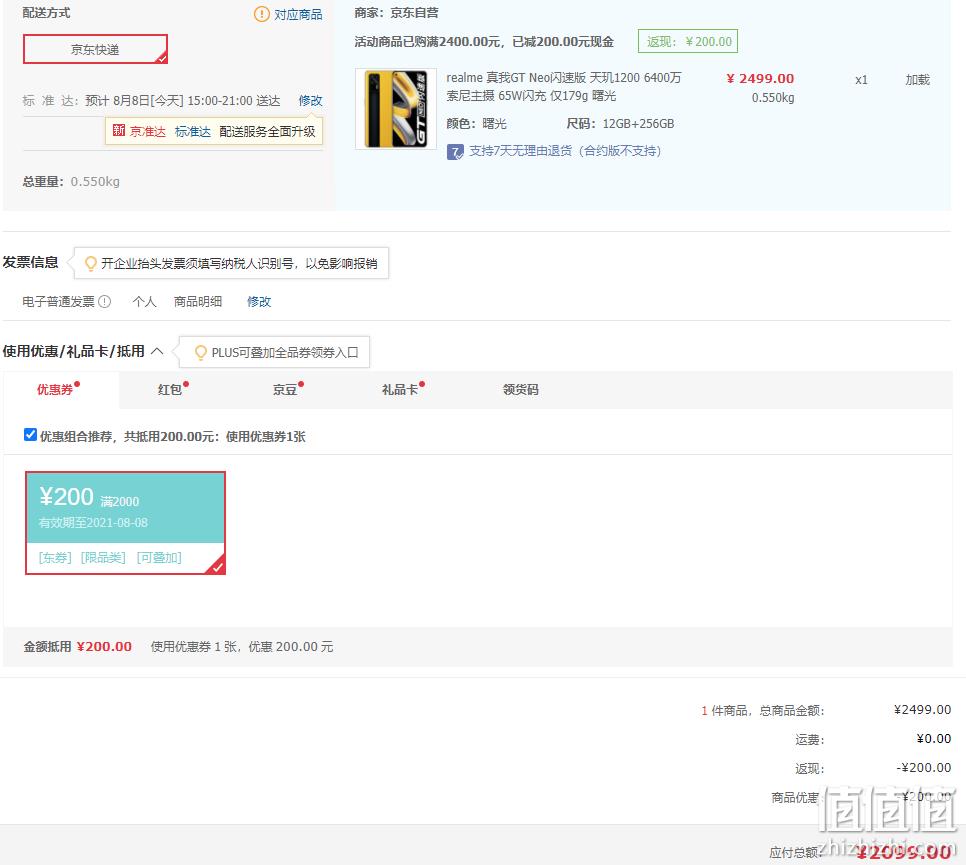Click the orange 对应商品 exclamation icon
The width and height of the screenshot is (966, 865).
click(x=261, y=14)
